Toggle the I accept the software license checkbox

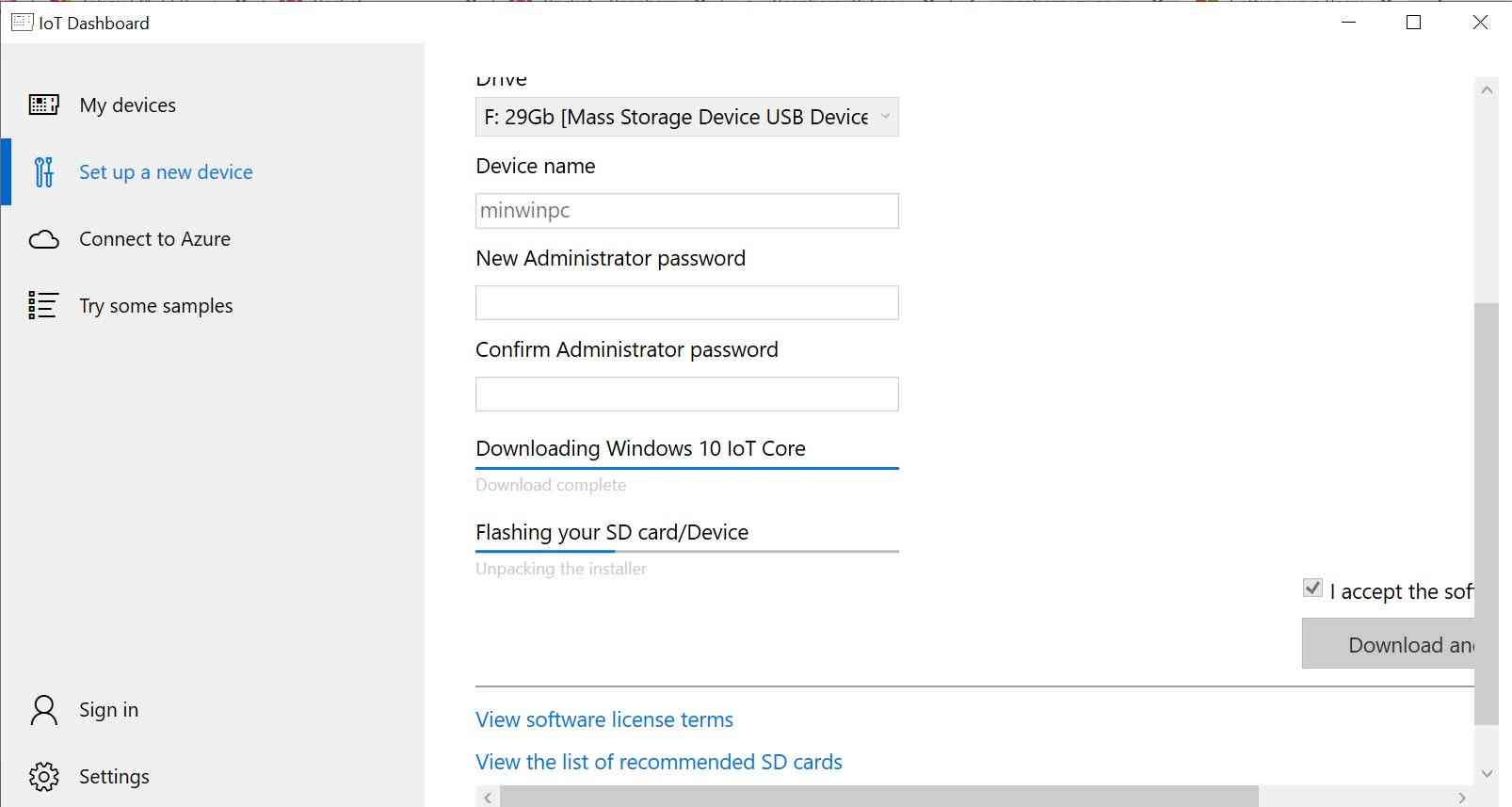pos(1312,589)
